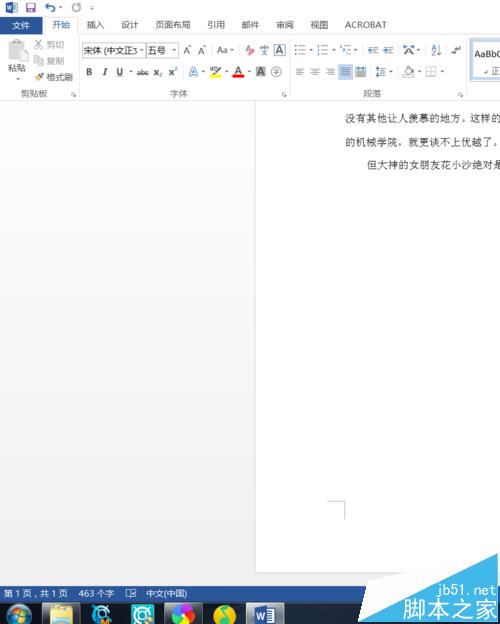Switch to the 邮件 tab

(x=250, y=25)
